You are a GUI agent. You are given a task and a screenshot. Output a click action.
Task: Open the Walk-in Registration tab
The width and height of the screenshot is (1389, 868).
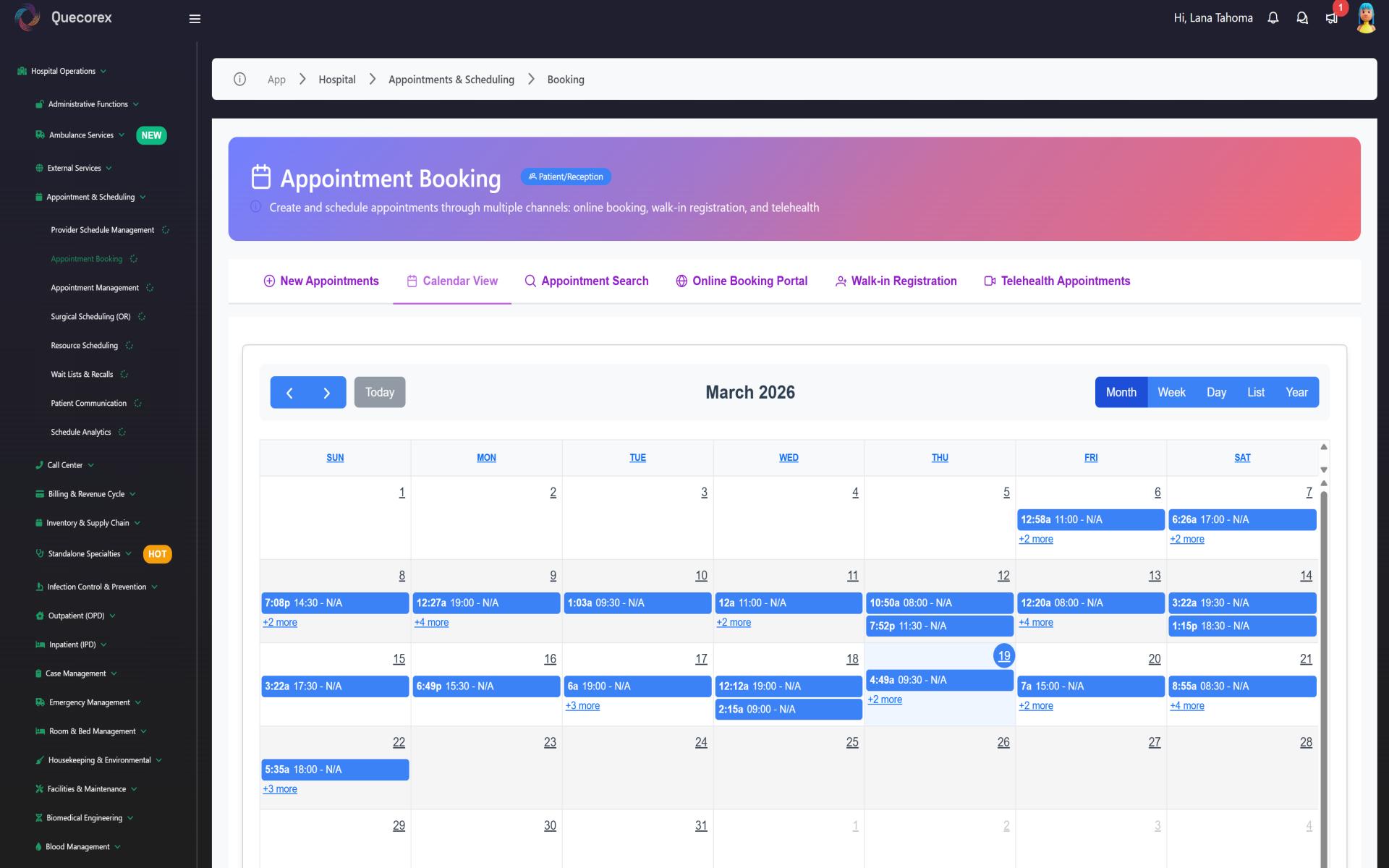tap(896, 281)
